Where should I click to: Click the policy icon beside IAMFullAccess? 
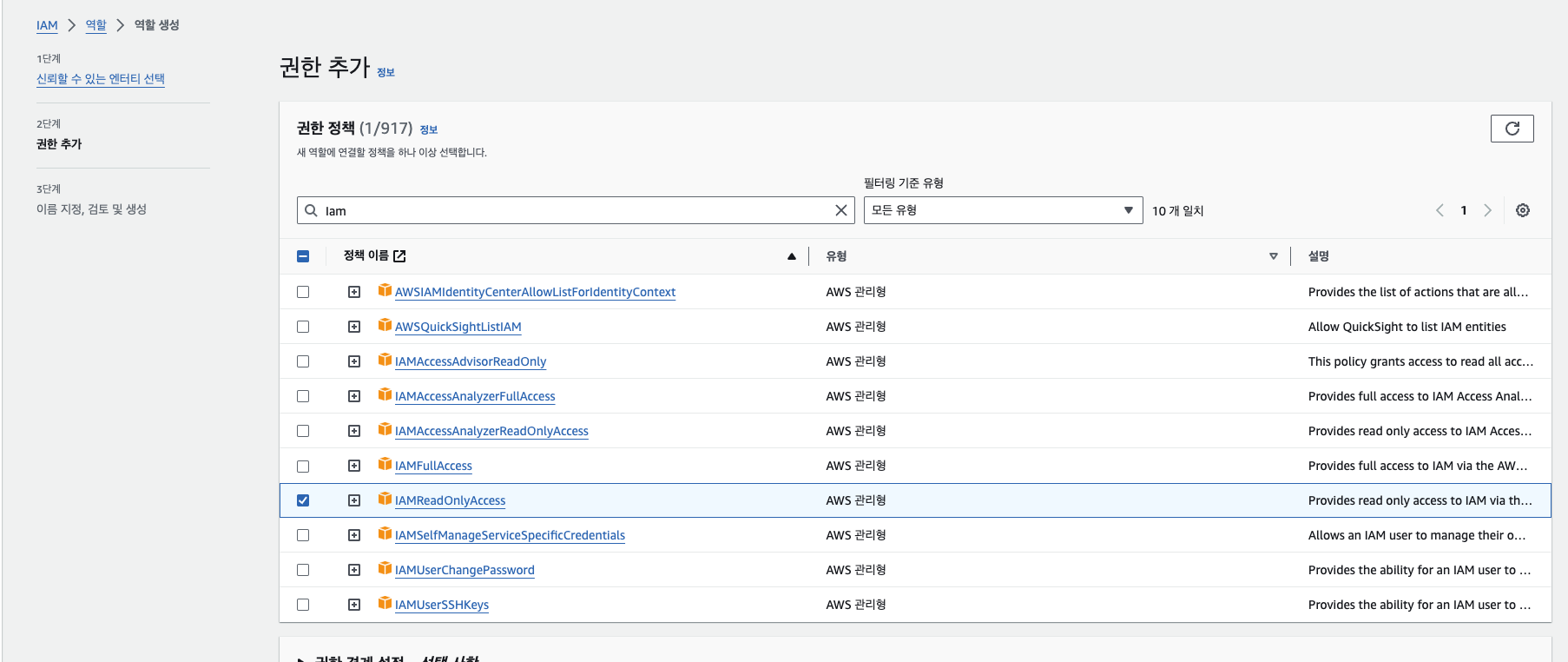point(385,465)
